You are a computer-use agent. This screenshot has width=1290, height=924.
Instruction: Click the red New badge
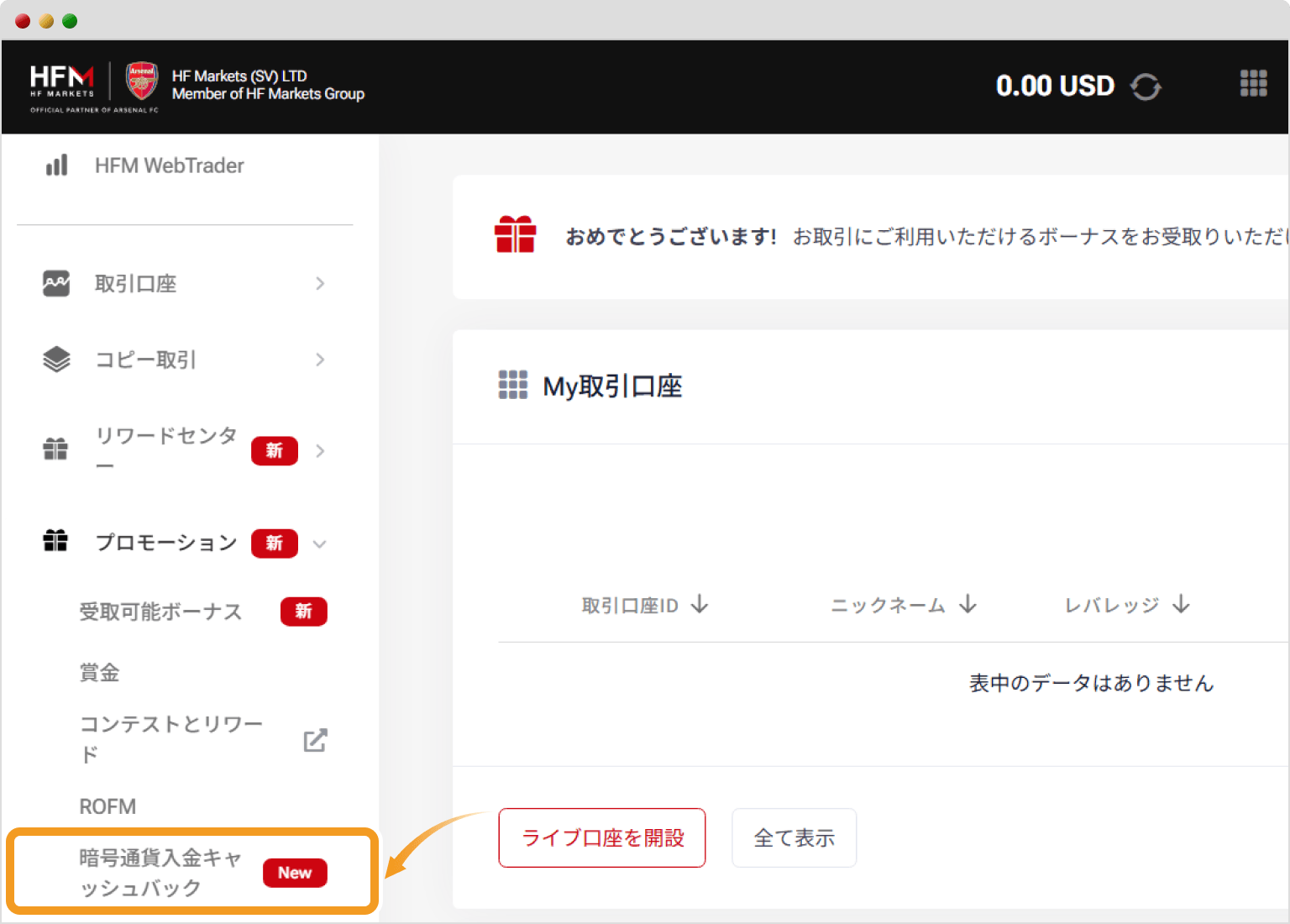coord(295,873)
